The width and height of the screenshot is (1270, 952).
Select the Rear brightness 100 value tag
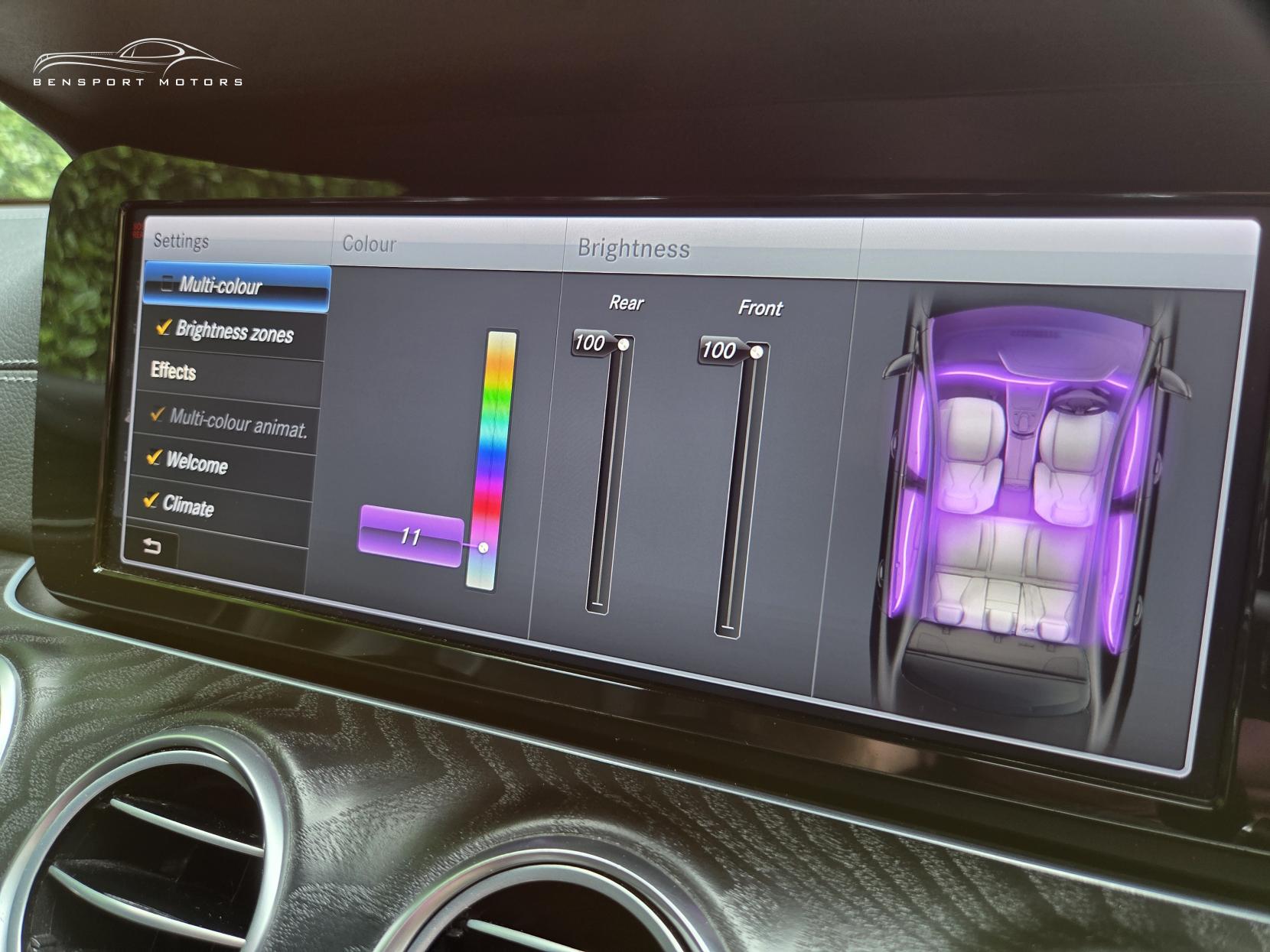[590, 343]
